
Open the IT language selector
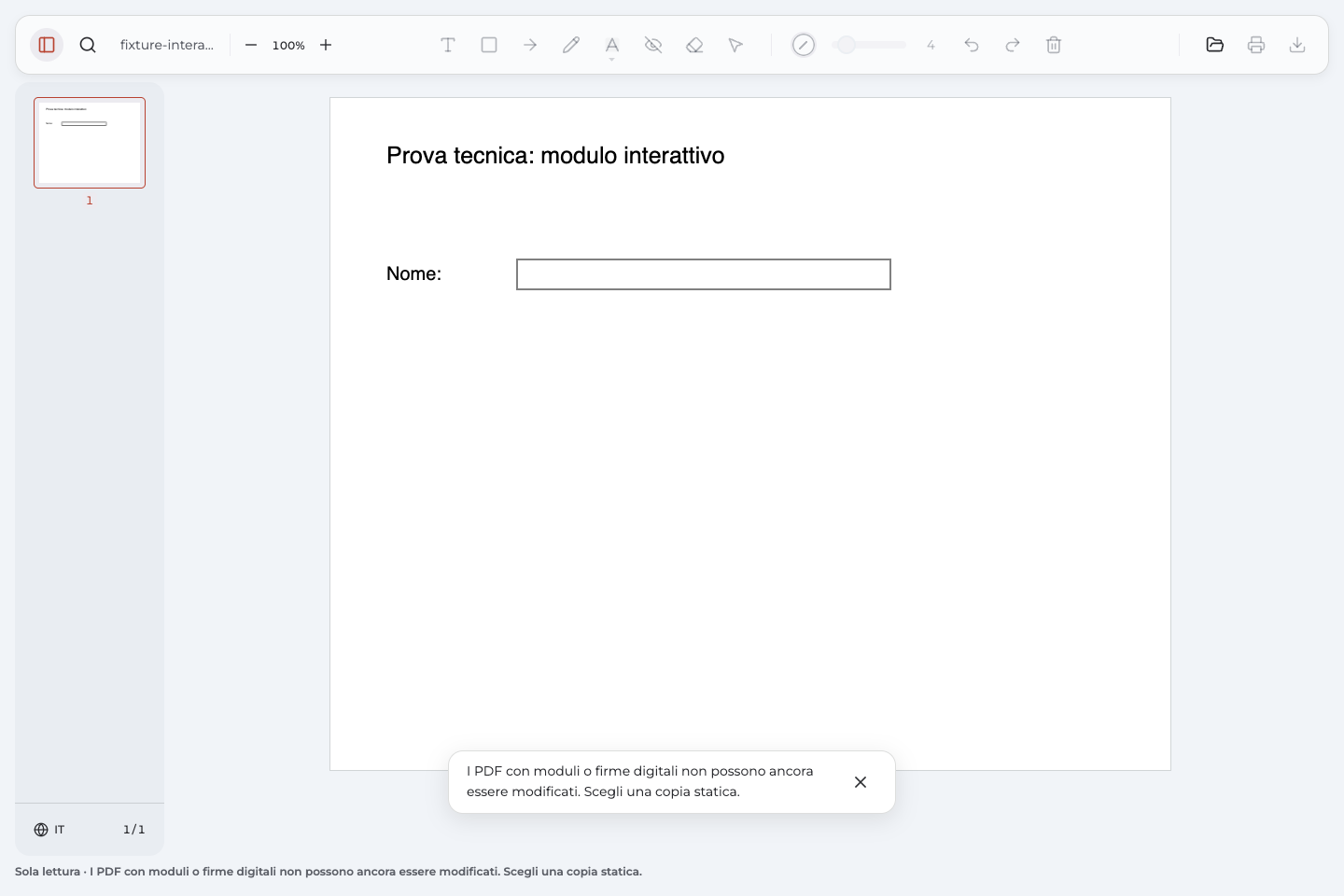(49, 830)
